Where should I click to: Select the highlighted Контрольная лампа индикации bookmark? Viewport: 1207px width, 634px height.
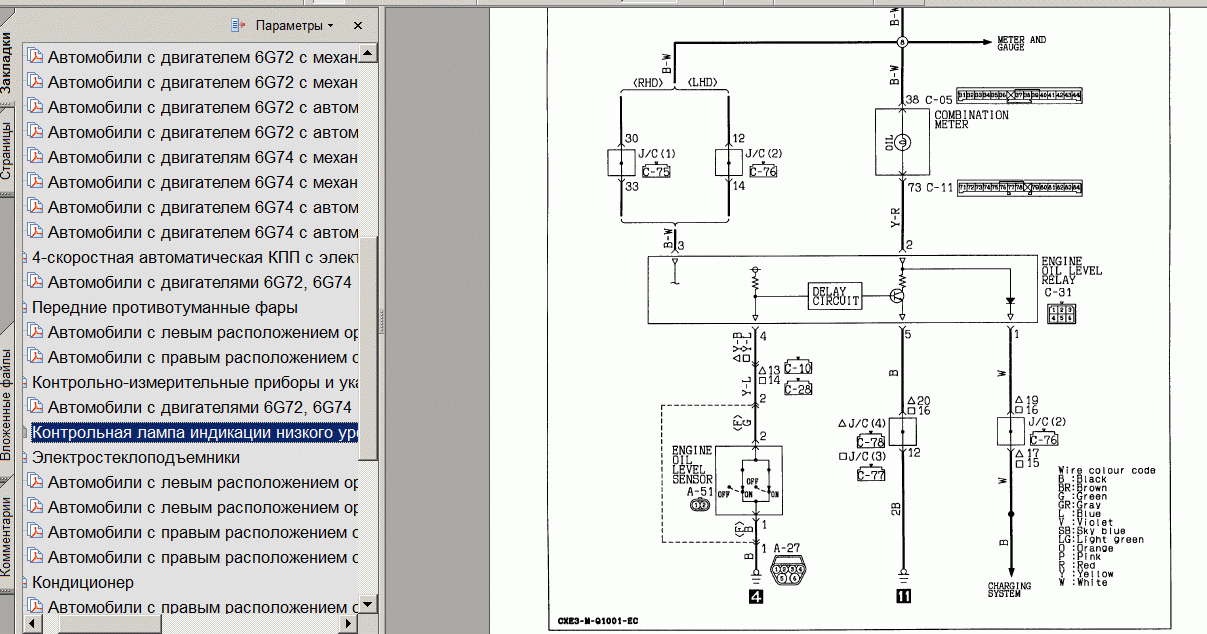tap(195, 432)
